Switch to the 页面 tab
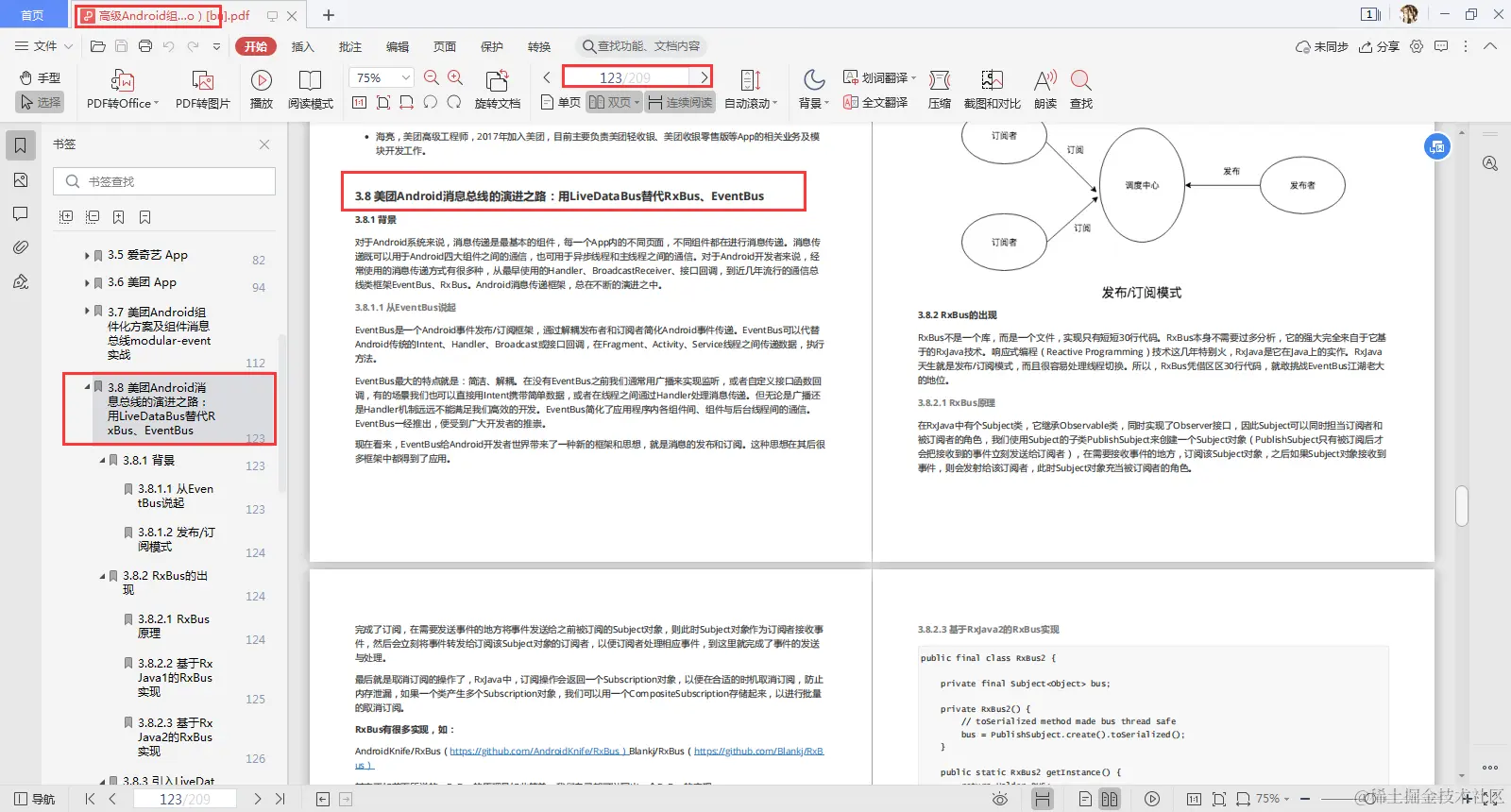Image resolution: width=1511 pixels, height=812 pixels. click(x=444, y=46)
